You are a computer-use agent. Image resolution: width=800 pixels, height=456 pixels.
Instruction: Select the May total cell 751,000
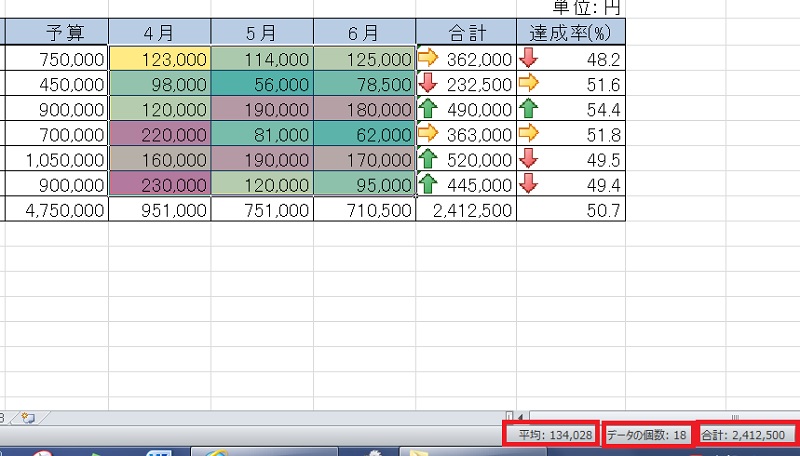click(x=262, y=210)
